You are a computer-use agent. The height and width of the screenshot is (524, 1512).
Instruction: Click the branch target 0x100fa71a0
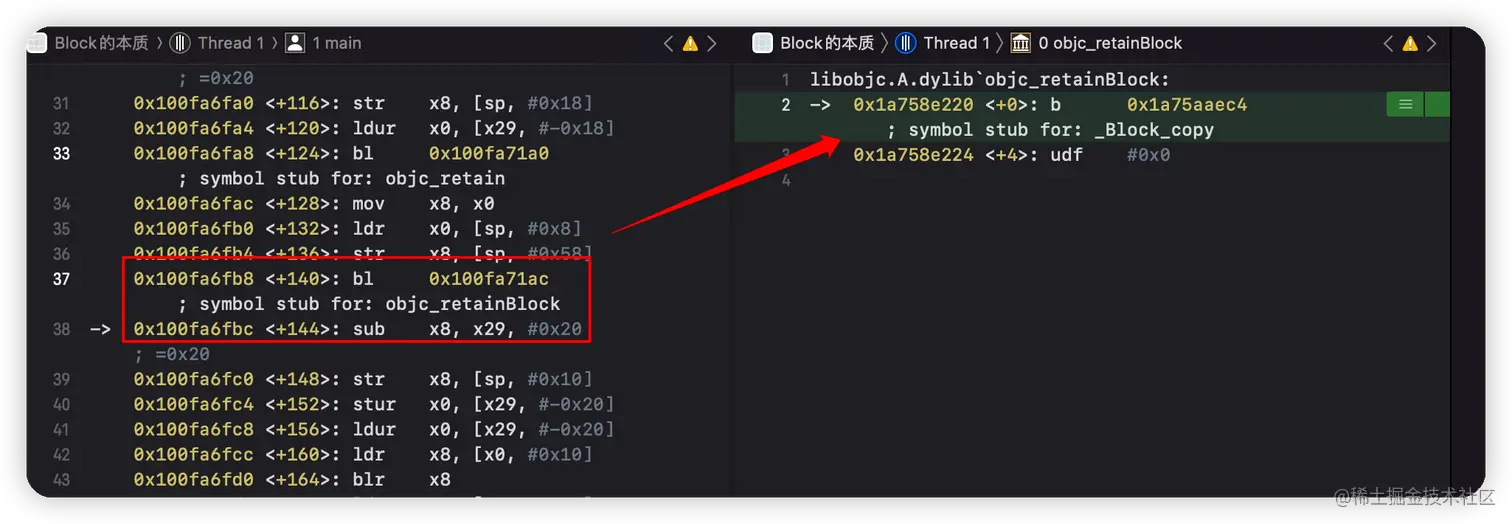click(x=489, y=154)
